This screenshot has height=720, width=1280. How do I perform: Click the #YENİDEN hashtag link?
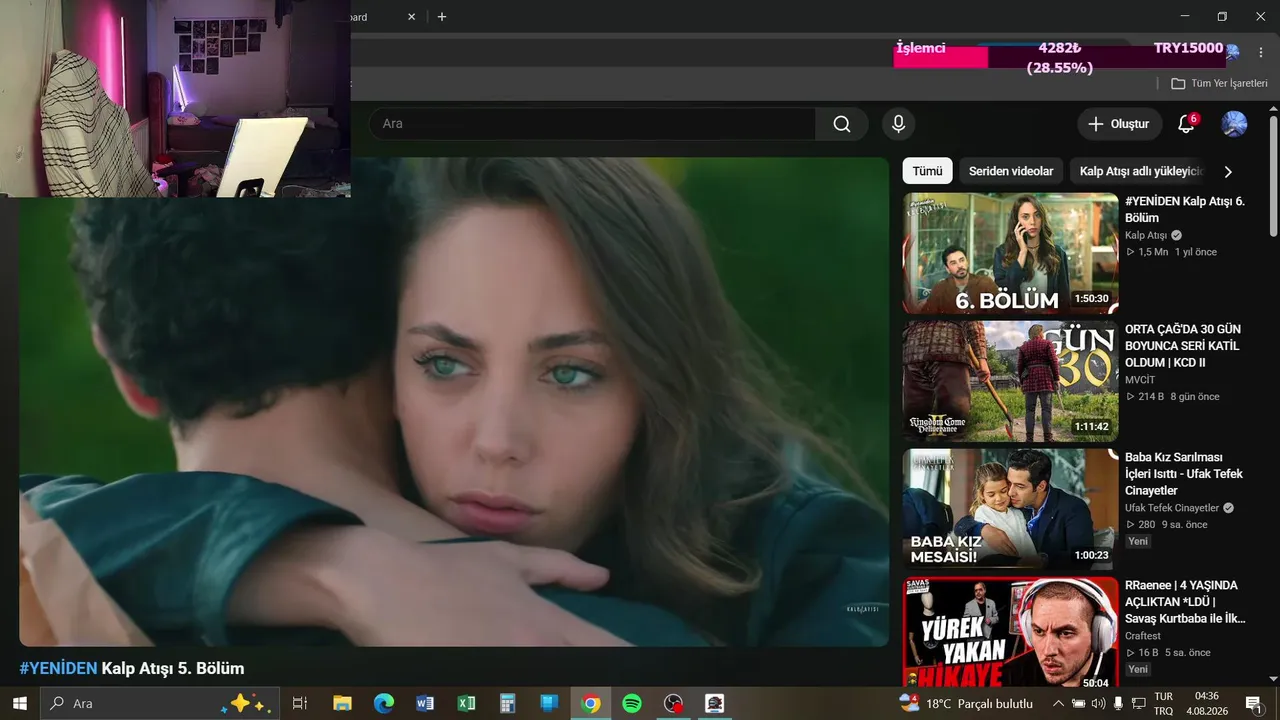click(58, 668)
